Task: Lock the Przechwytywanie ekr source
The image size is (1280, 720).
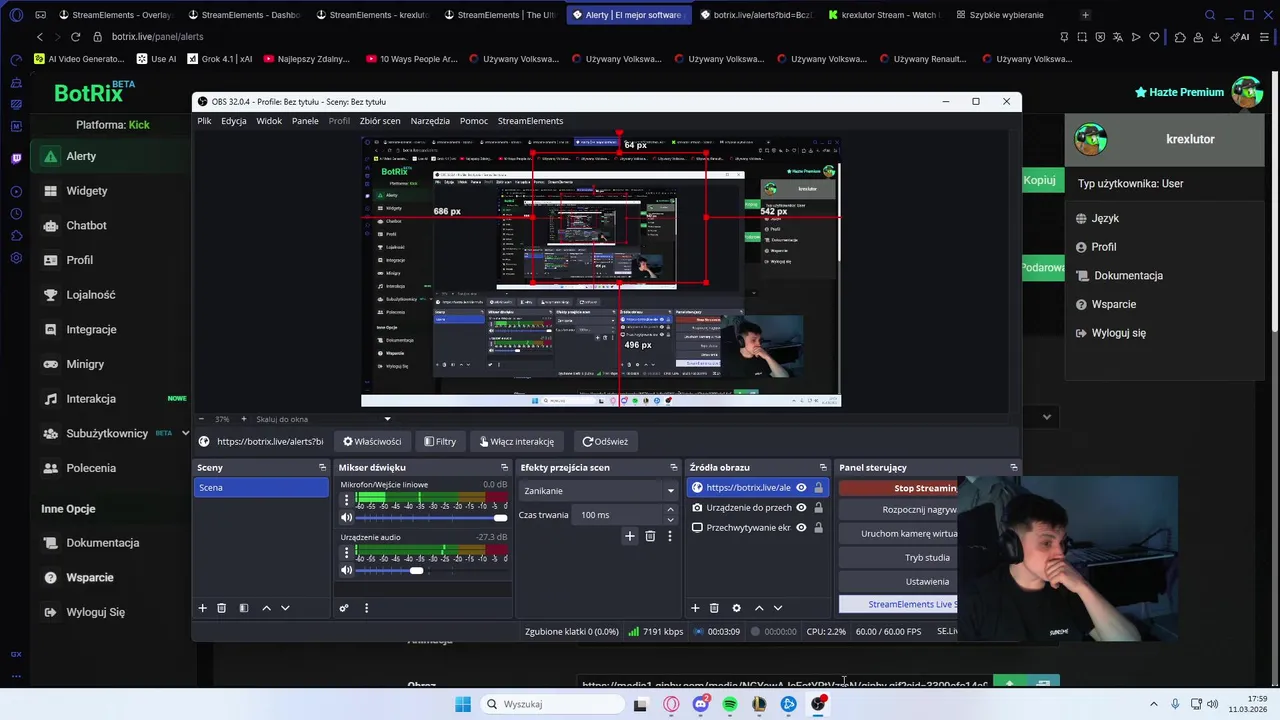Action: pyautogui.click(x=818, y=528)
